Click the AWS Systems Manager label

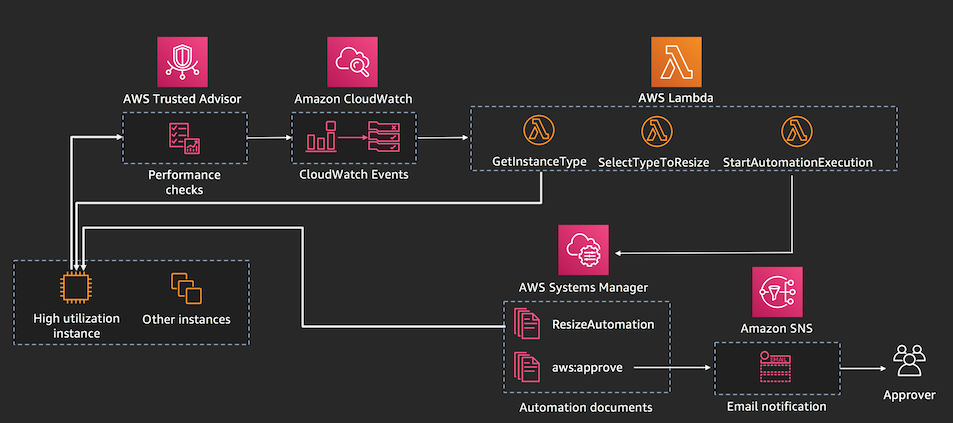(x=583, y=287)
